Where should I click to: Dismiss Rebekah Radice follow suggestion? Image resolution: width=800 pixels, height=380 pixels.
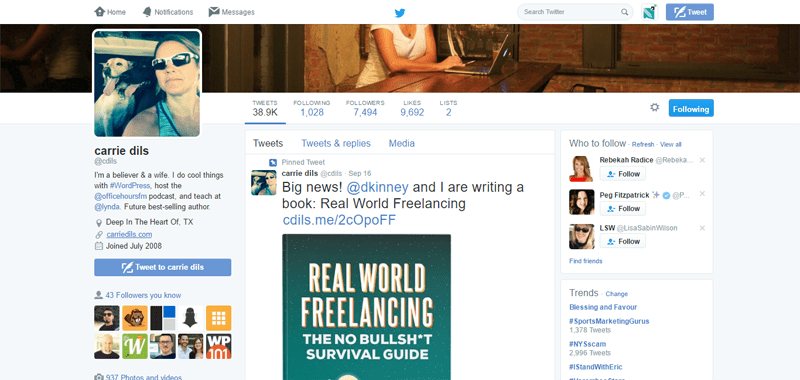702,160
